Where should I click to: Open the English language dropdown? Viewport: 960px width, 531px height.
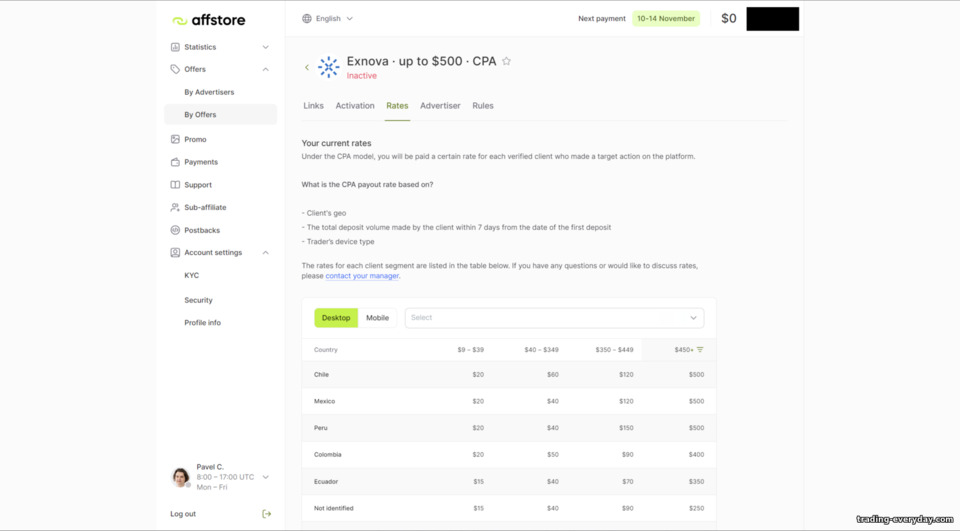pos(328,18)
